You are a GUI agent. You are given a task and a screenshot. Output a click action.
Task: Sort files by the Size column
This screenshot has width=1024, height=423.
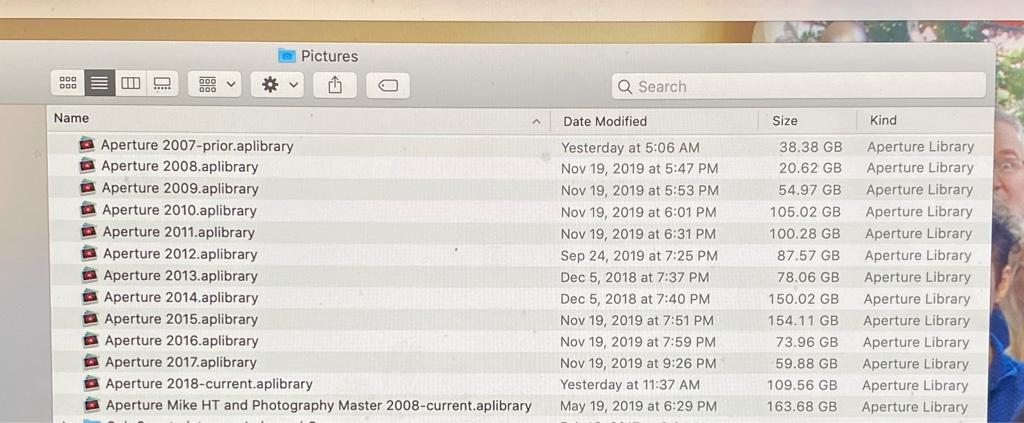785,121
